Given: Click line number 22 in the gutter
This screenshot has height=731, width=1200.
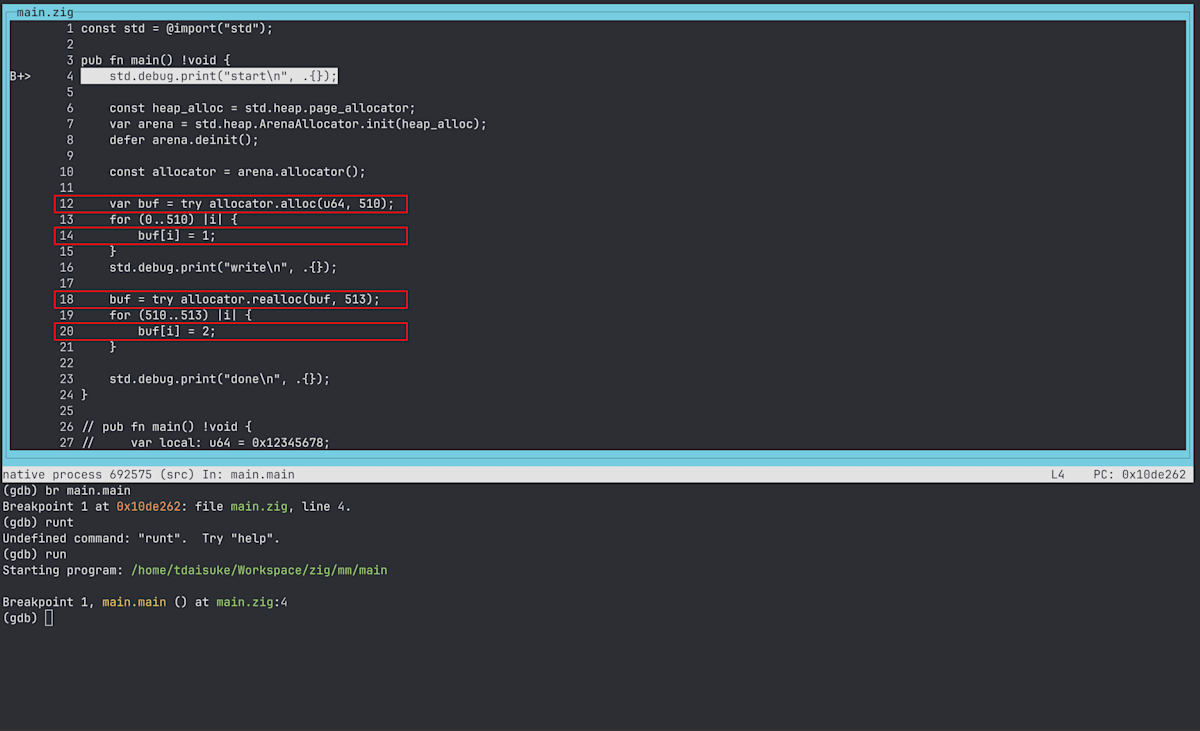Looking at the screenshot, I should 66,363.
